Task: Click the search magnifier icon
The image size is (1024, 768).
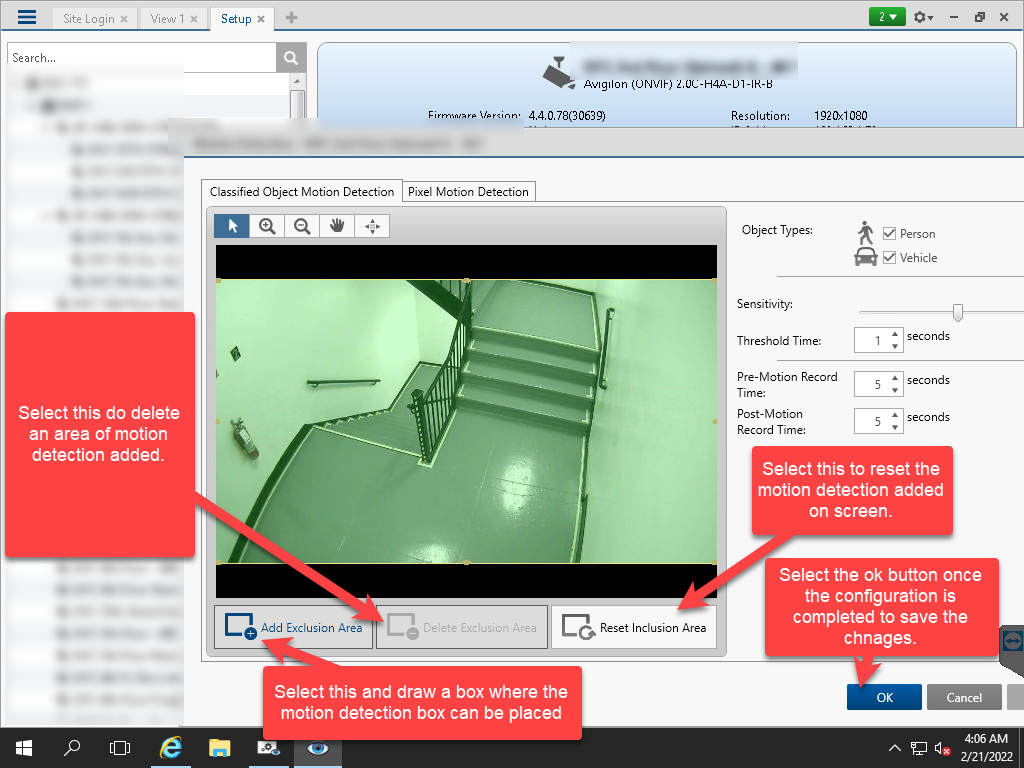Action: (291, 58)
